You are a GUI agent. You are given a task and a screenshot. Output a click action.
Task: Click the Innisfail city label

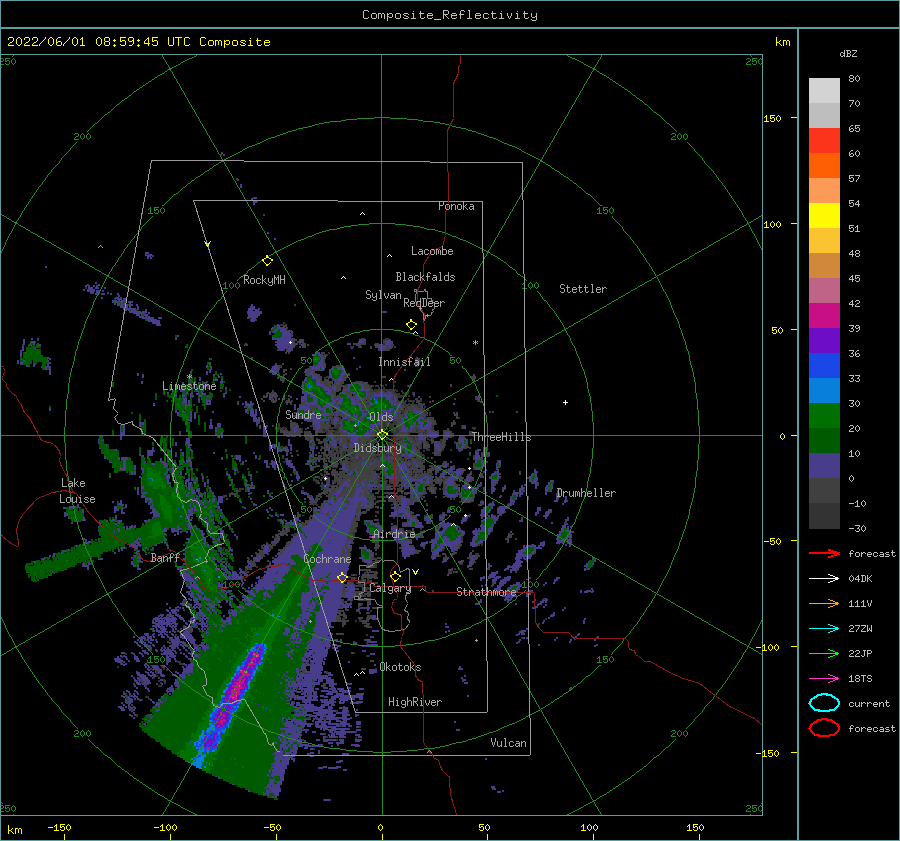click(x=404, y=362)
